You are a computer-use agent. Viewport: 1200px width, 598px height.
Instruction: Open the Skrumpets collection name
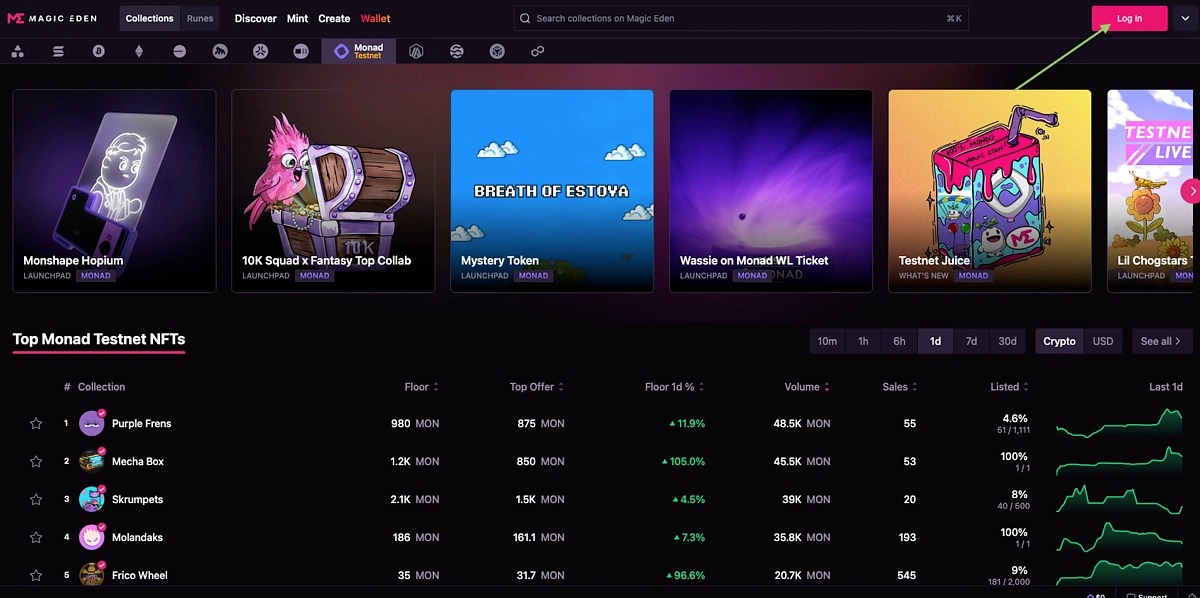[137, 500]
